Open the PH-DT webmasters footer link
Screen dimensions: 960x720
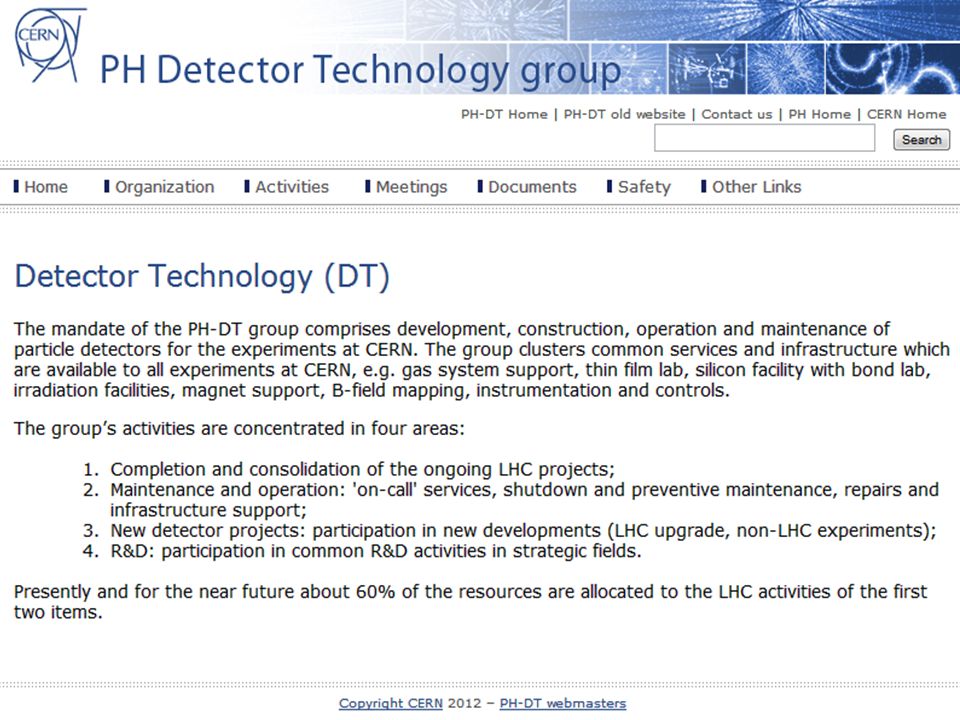563,703
